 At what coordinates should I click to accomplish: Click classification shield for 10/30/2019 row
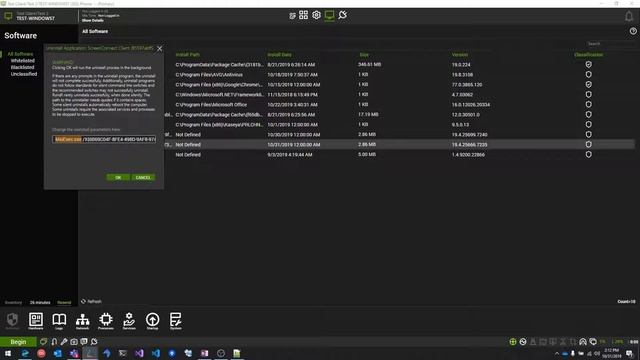589,134
